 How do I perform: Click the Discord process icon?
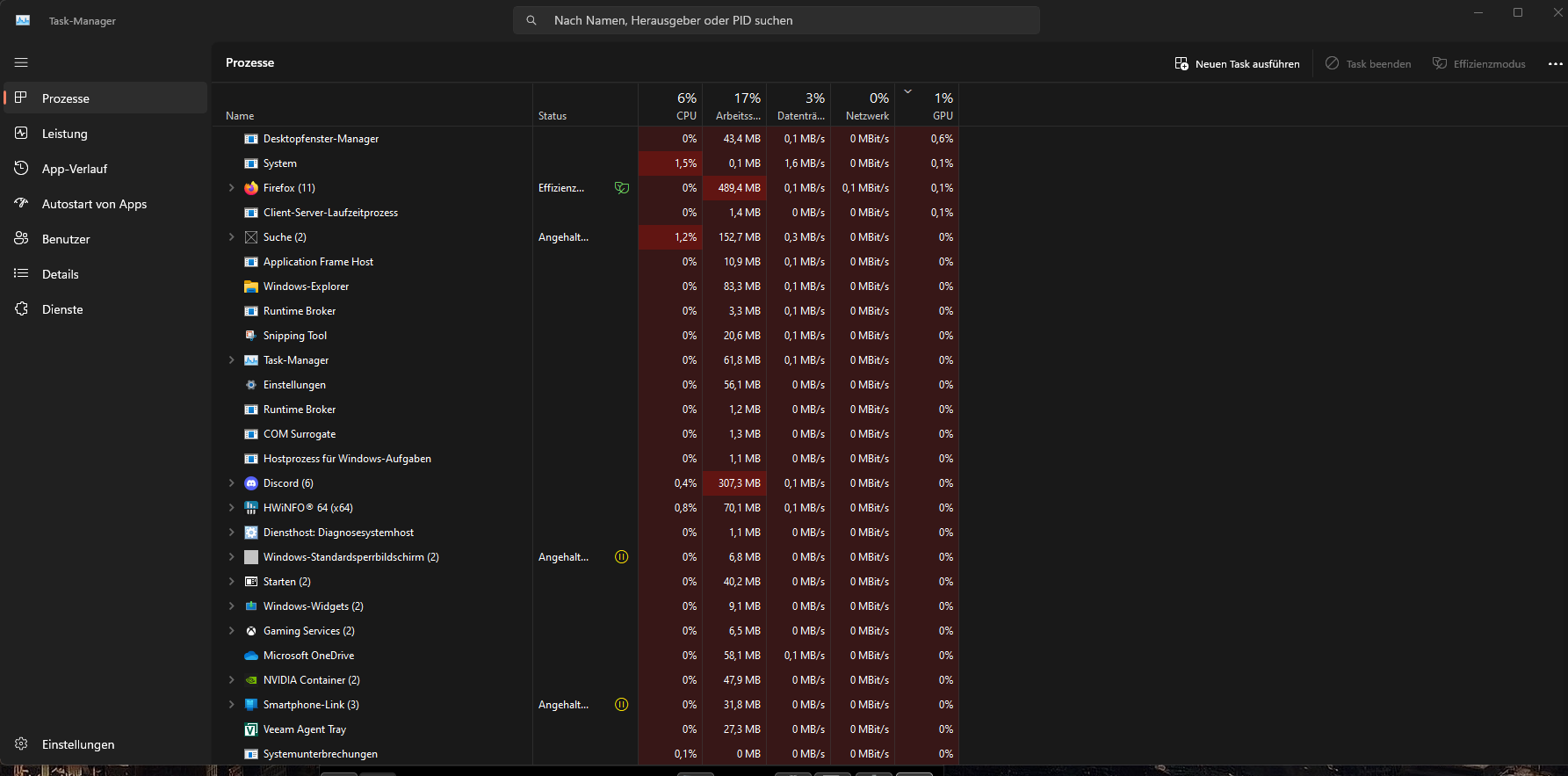point(251,483)
